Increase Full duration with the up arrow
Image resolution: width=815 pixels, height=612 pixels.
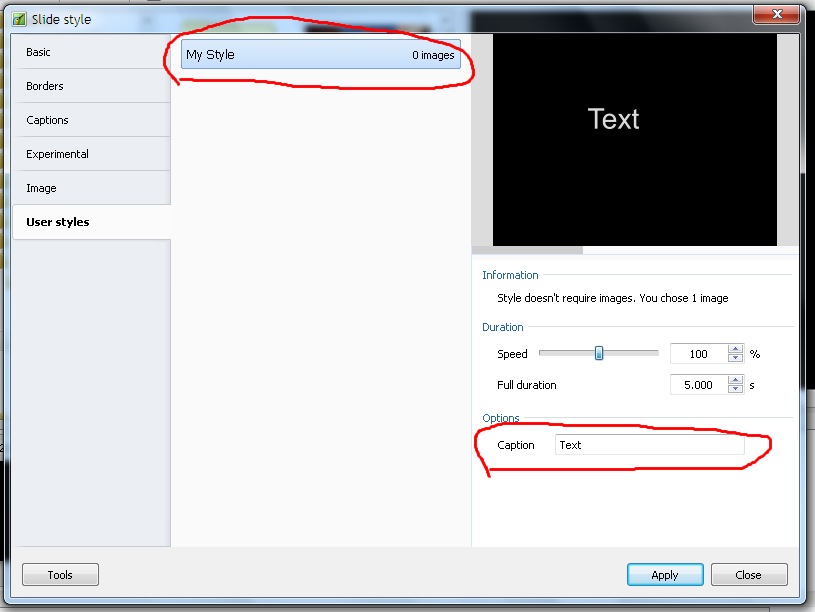[x=736, y=380]
